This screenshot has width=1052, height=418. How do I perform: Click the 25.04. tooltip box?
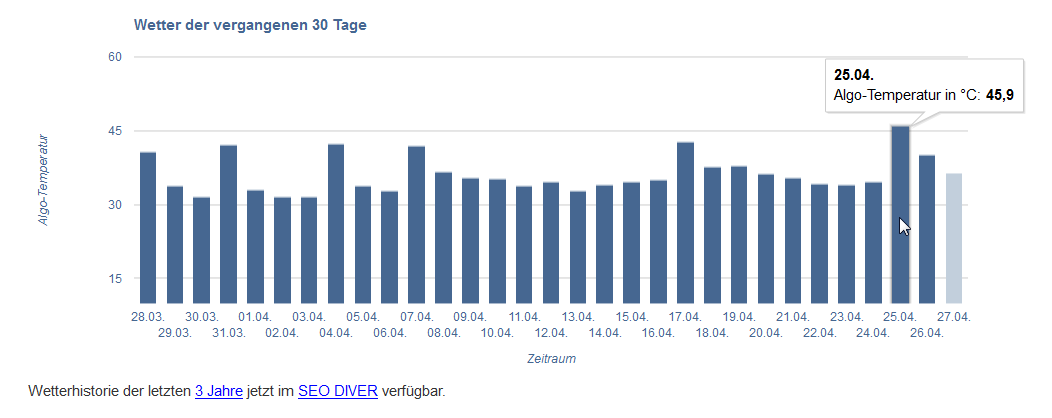pyautogui.click(x=923, y=85)
